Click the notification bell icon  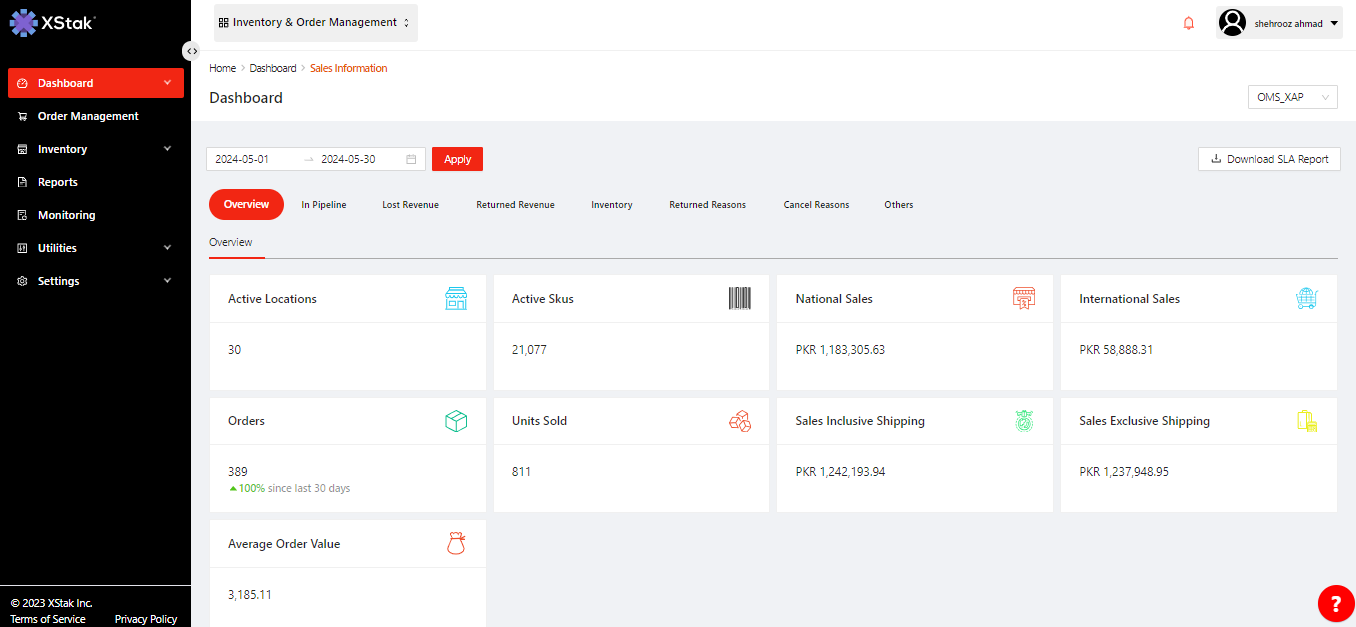click(x=1188, y=23)
